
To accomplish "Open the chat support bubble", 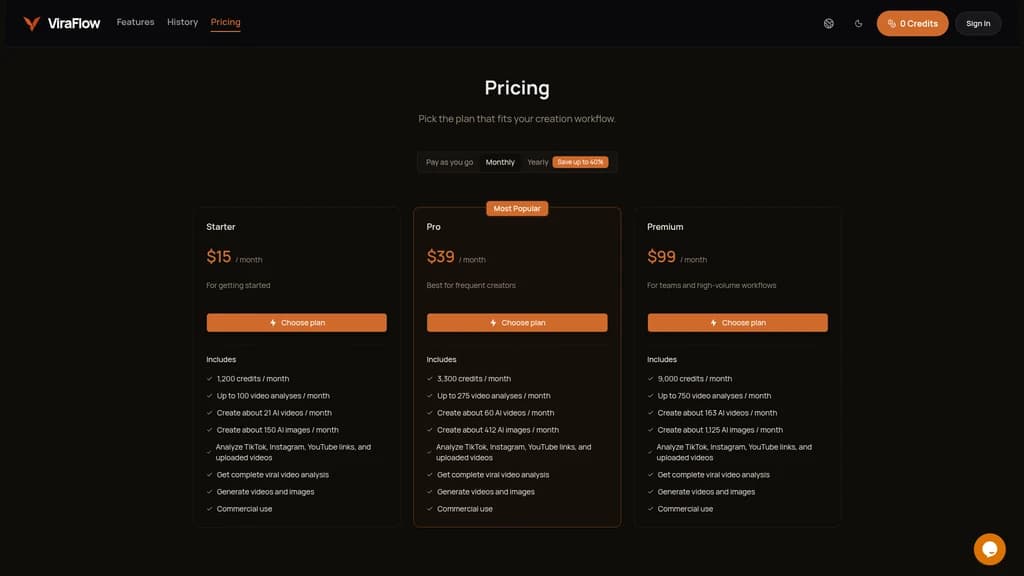I will (989, 549).
